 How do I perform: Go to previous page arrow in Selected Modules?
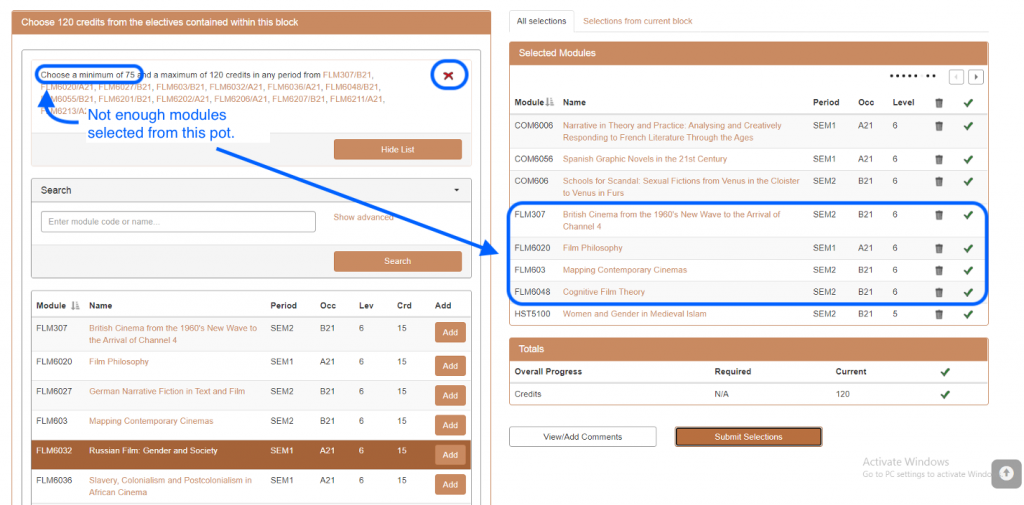(x=957, y=77)
